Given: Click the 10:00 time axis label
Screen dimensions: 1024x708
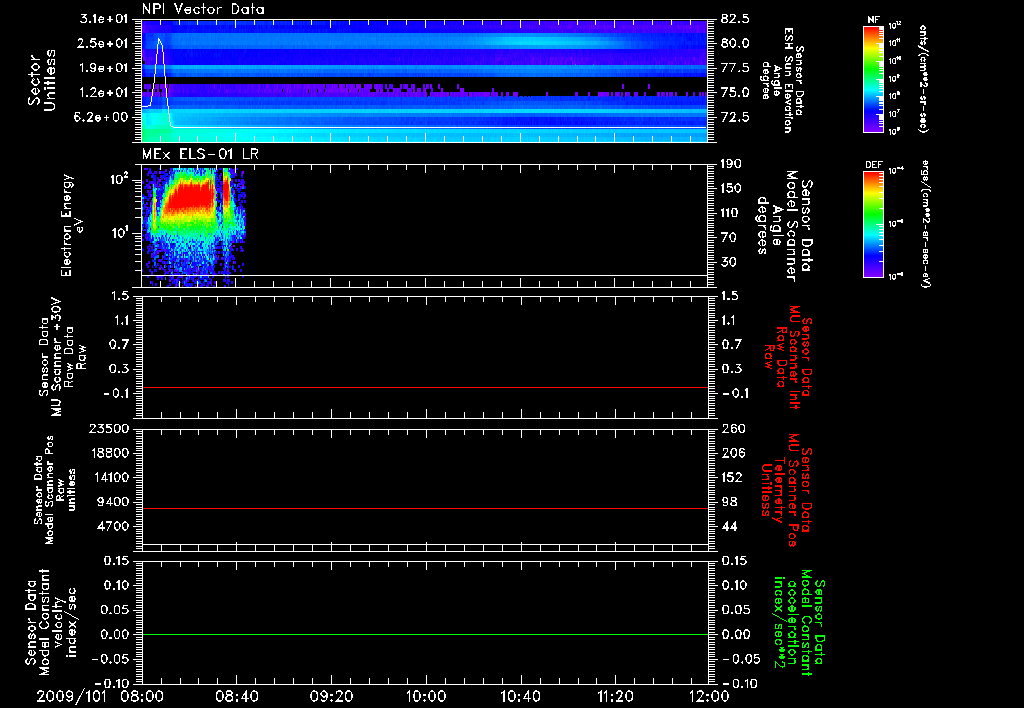Looking at the screenshot, I should (426, 696).
